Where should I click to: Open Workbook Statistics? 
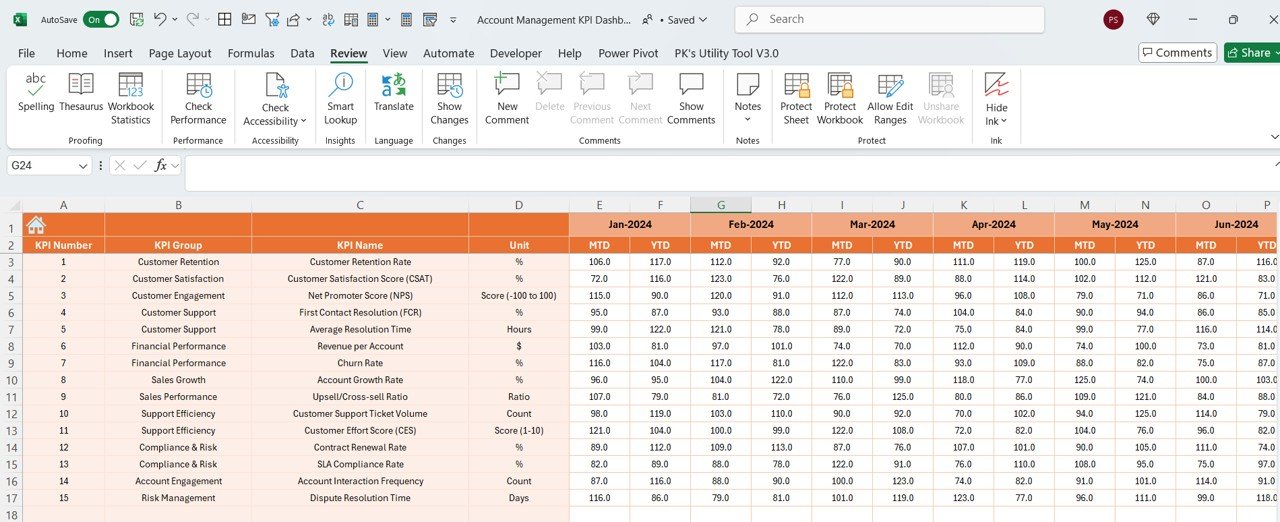point(131,98)
